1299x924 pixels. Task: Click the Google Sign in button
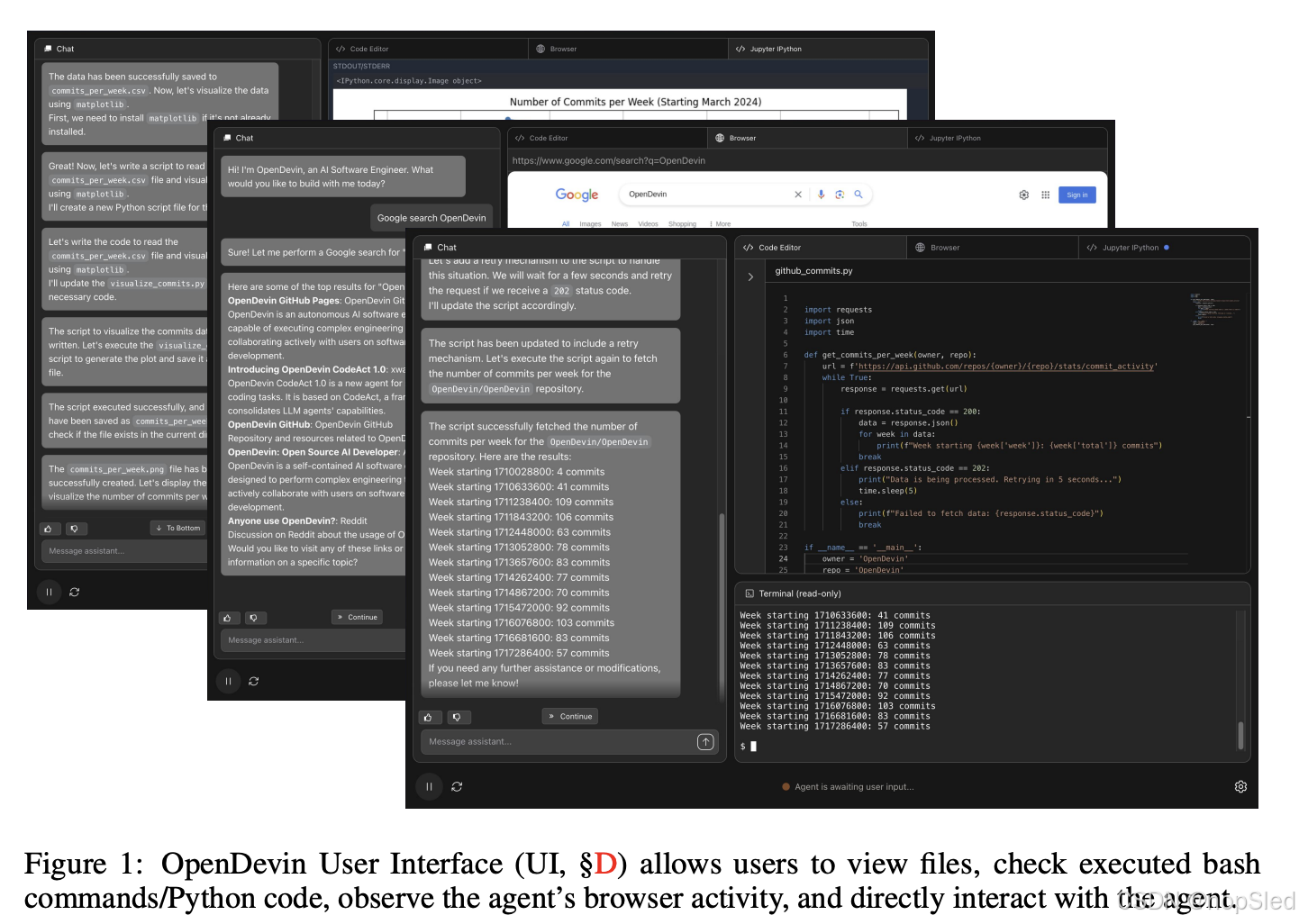[1077, 195]
